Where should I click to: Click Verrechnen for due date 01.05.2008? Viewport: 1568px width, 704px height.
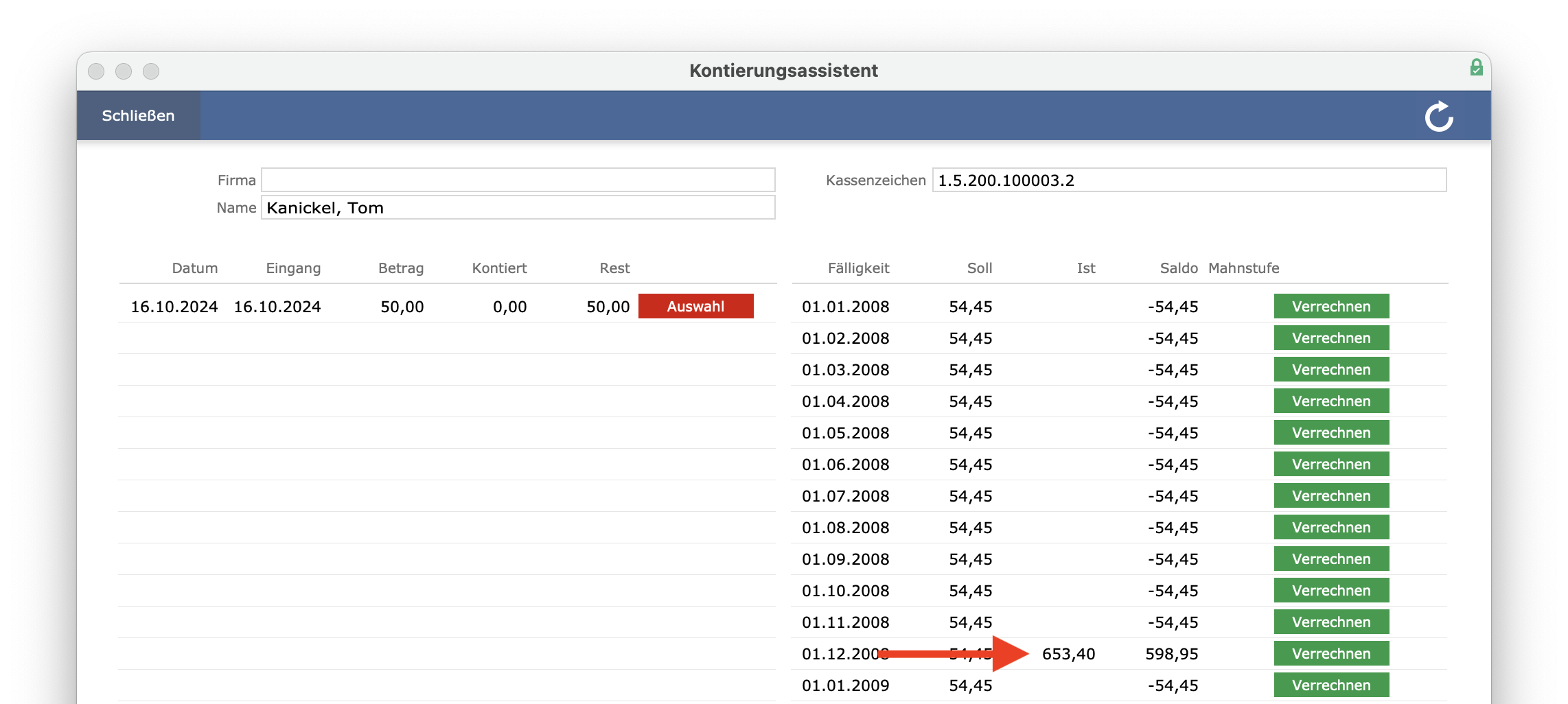coord(1331,432)
